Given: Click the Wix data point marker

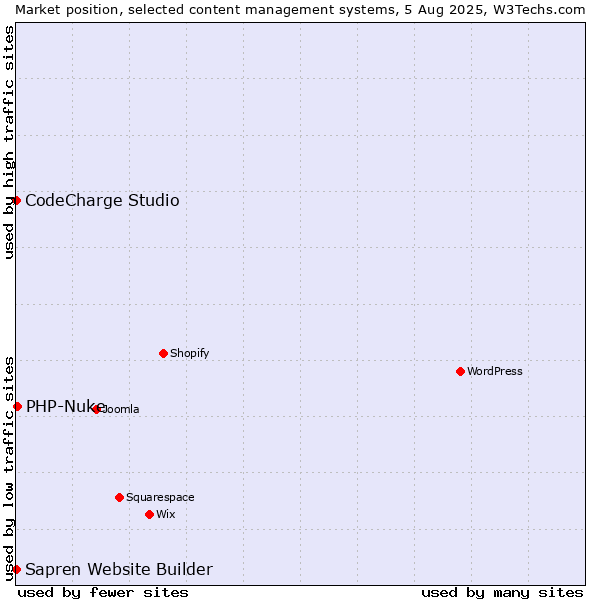Looking at the screenshot, I should pos(150,514).
